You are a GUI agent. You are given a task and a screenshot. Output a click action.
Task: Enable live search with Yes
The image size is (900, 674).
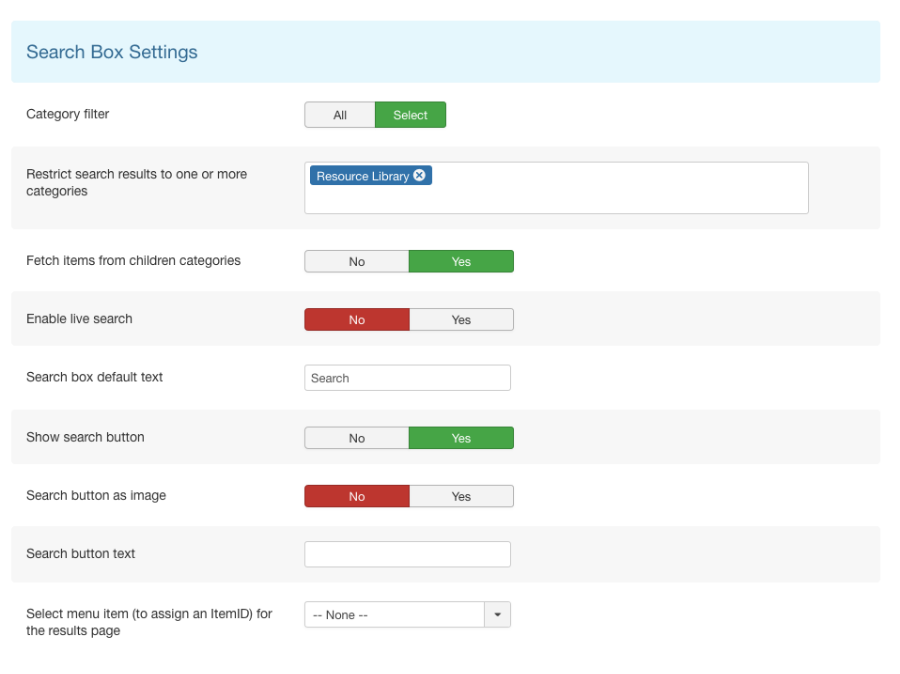pos(461,320)
